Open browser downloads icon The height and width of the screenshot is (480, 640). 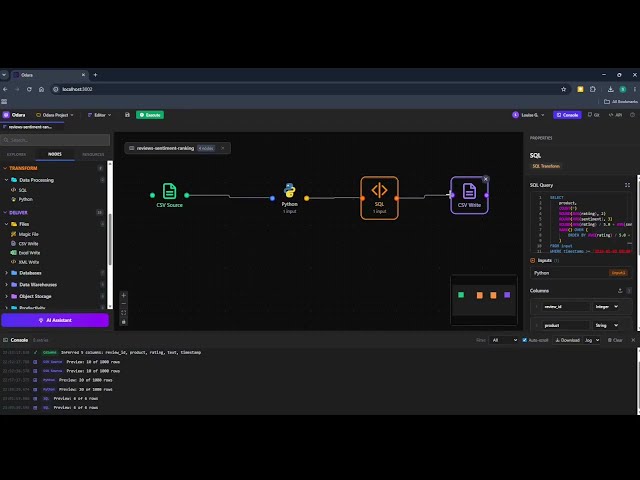tap(610, 89)
